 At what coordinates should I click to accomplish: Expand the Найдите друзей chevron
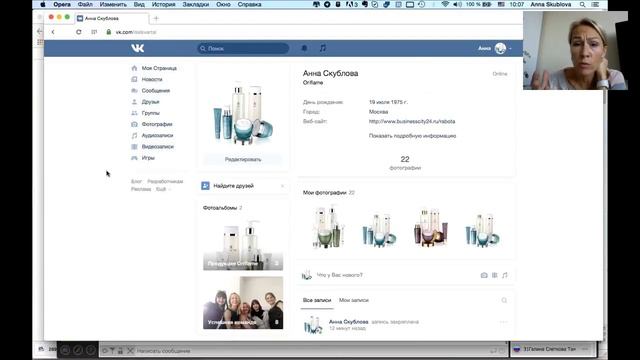tap(282, 186)
